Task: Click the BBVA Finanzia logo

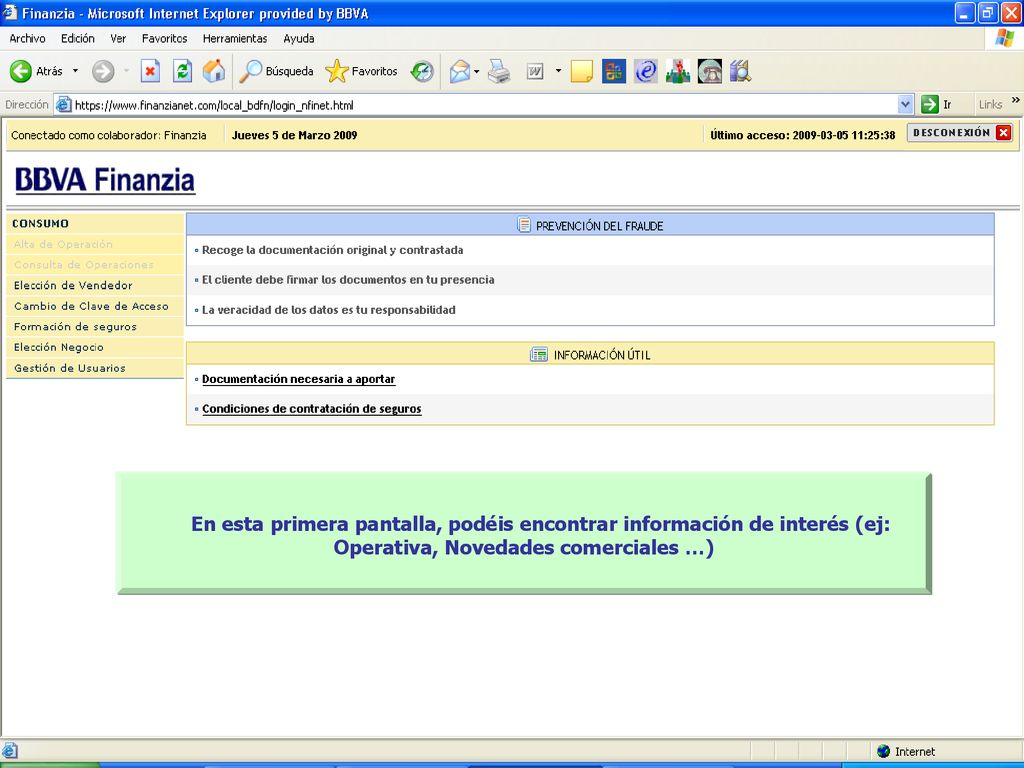Action: tap(104, 180)
